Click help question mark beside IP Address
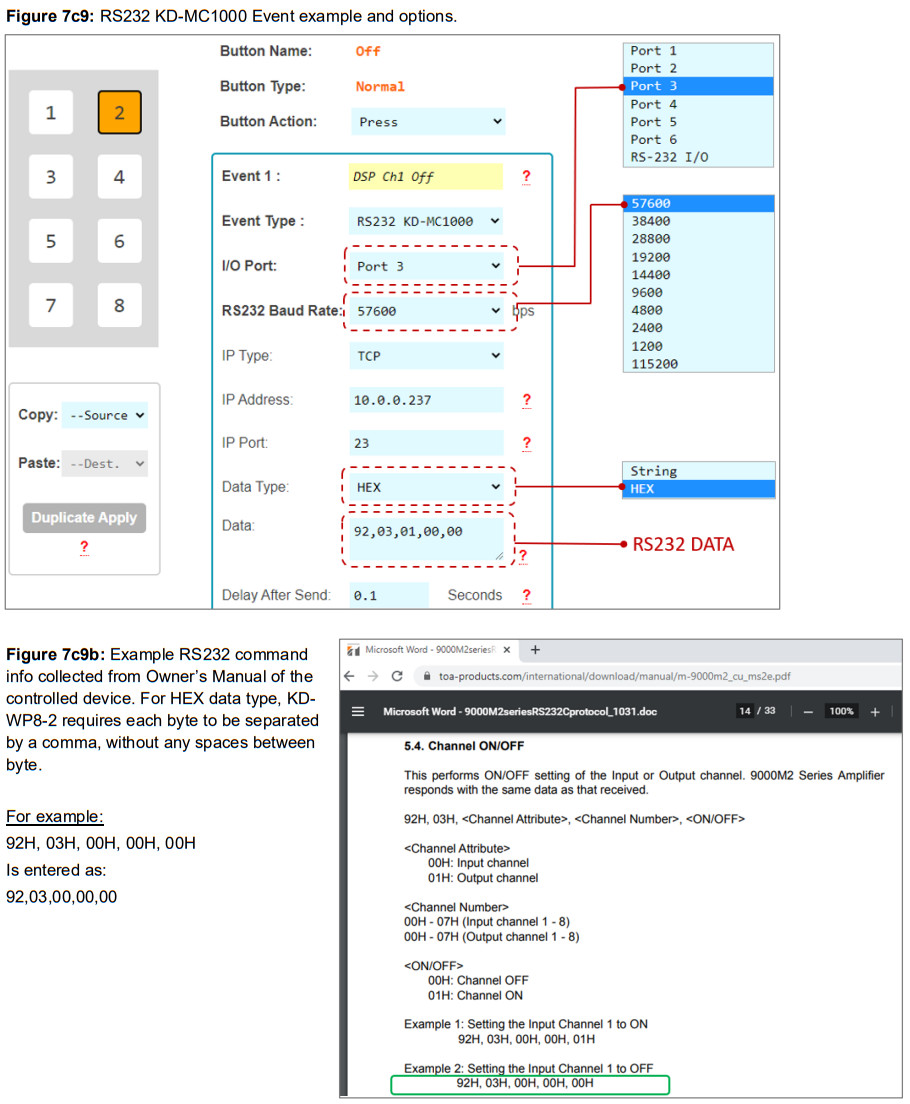 526,400
